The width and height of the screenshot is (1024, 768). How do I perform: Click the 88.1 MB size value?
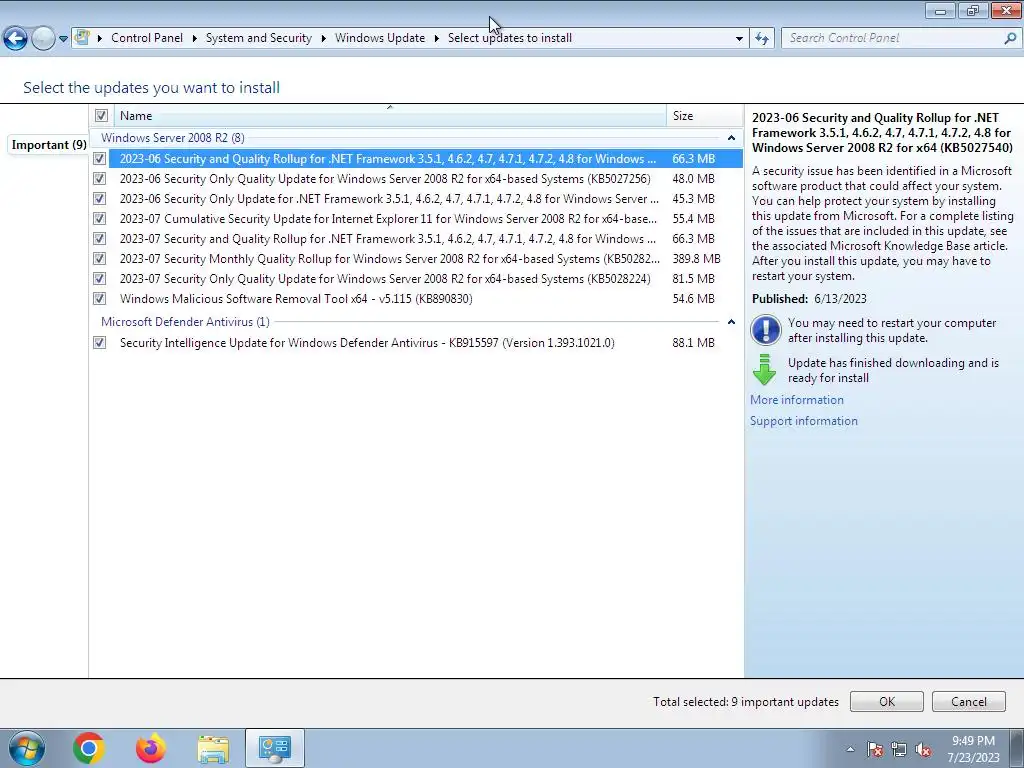(x=693, y=342)
